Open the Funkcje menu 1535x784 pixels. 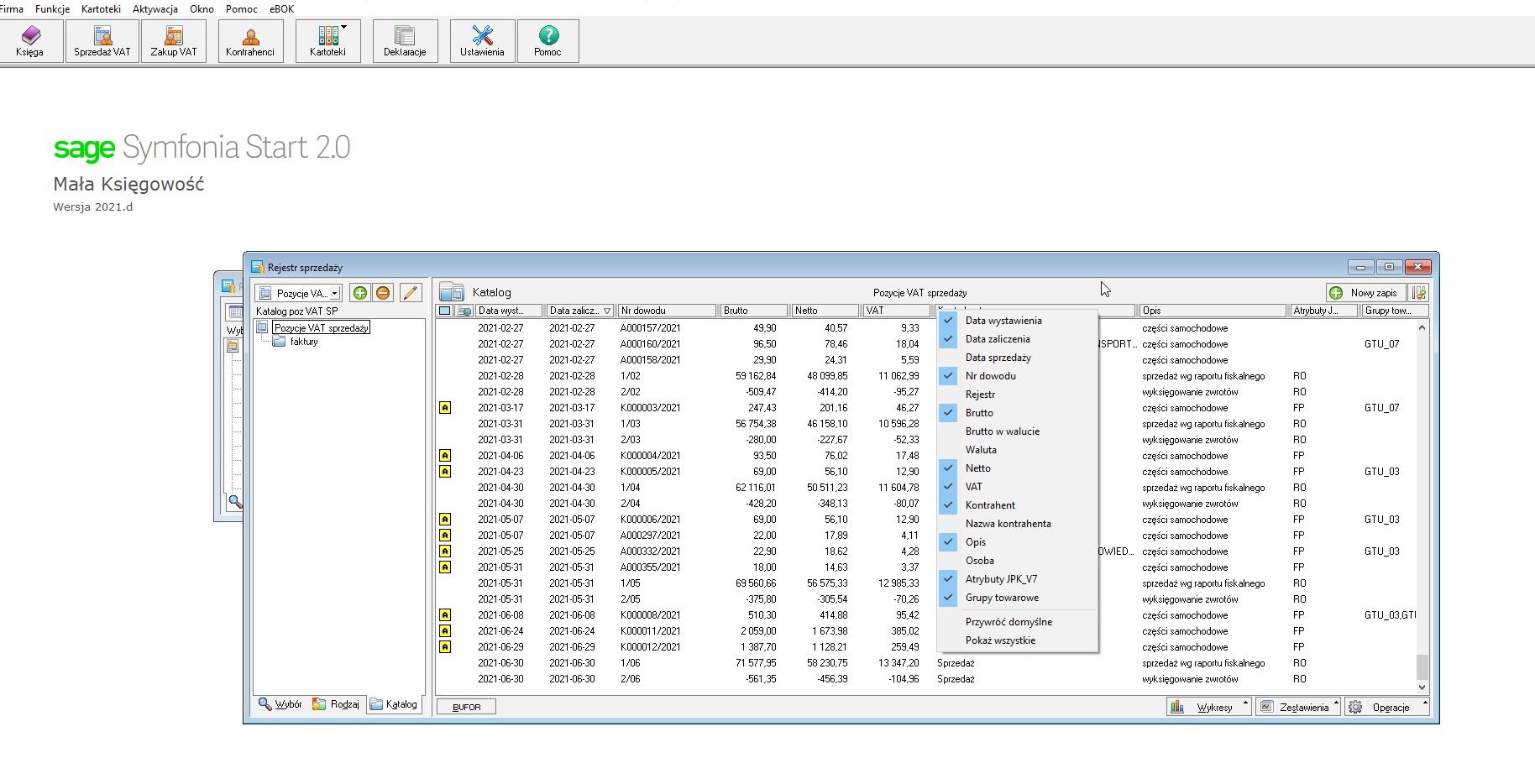pyautogui.click(x=52, y=8)
